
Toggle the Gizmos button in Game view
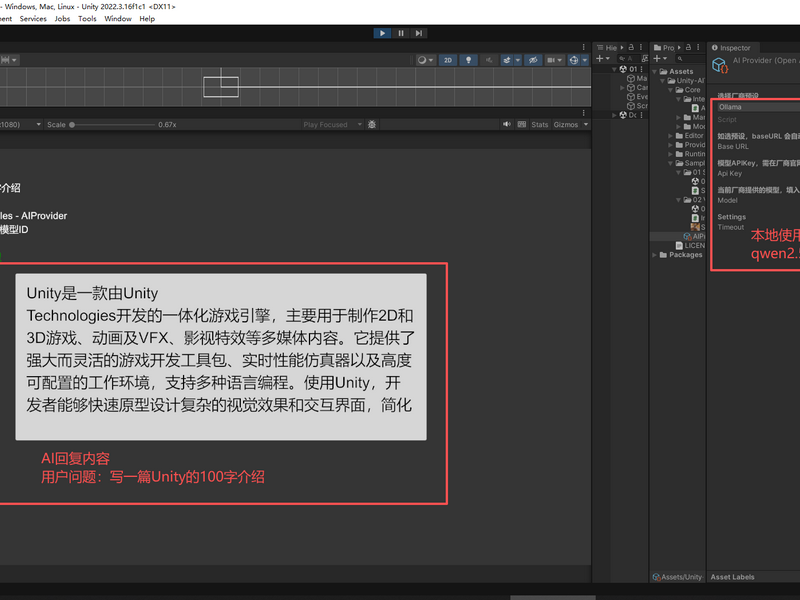(566, 124)
